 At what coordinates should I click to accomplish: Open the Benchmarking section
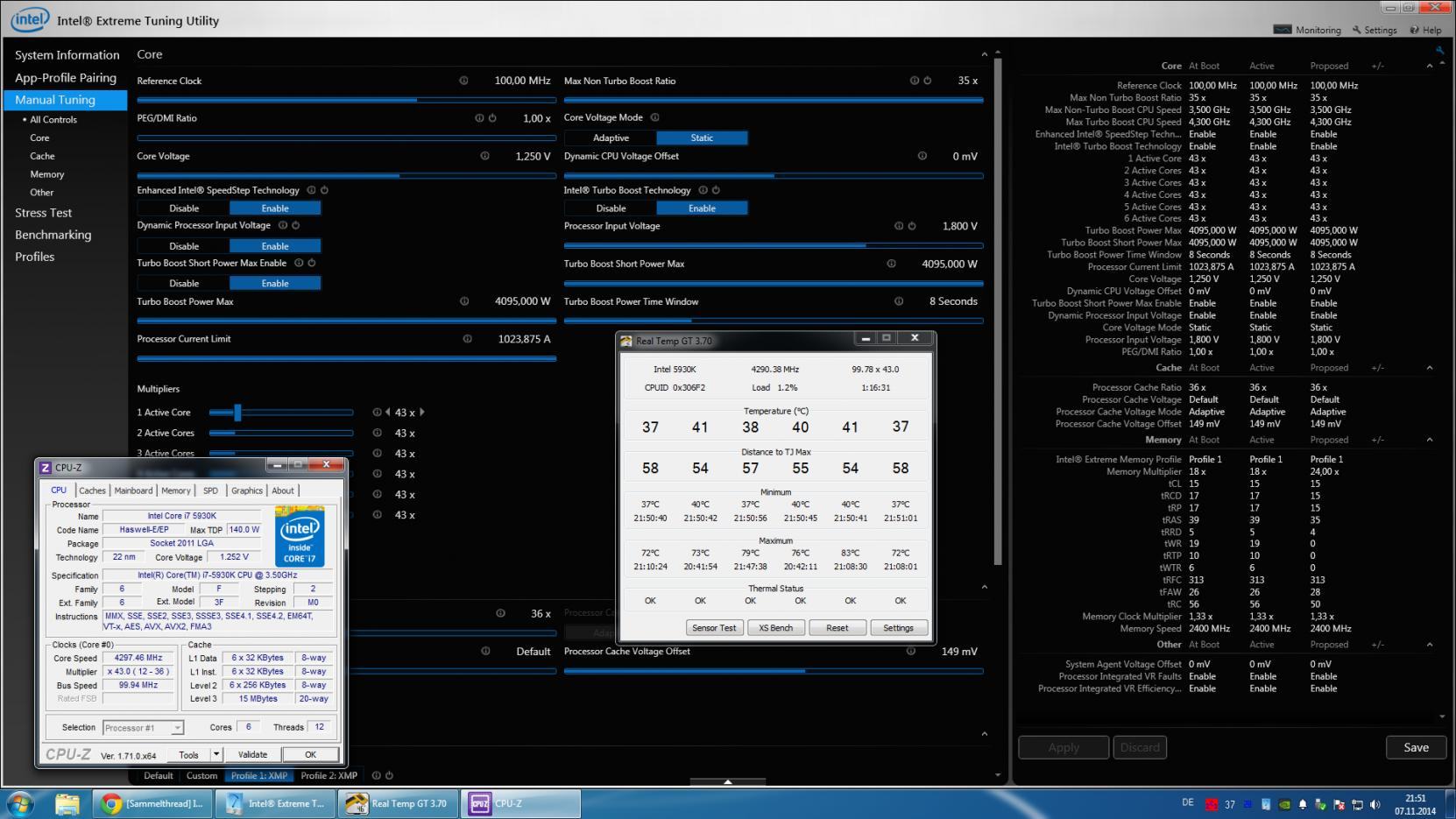pyautogui.click(x=53, y=235)
